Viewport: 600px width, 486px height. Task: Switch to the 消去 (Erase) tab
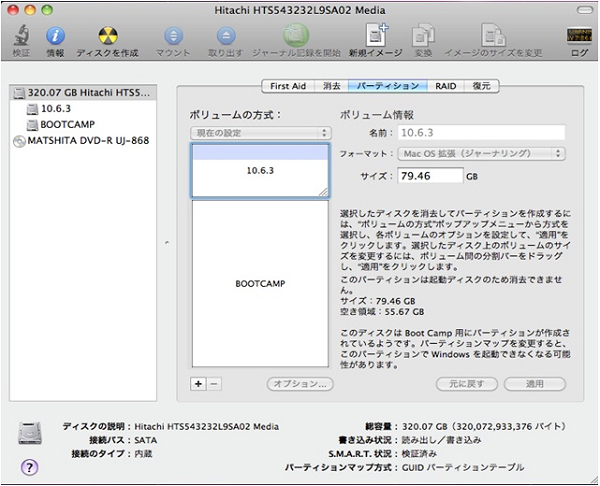tap(331, 86)
